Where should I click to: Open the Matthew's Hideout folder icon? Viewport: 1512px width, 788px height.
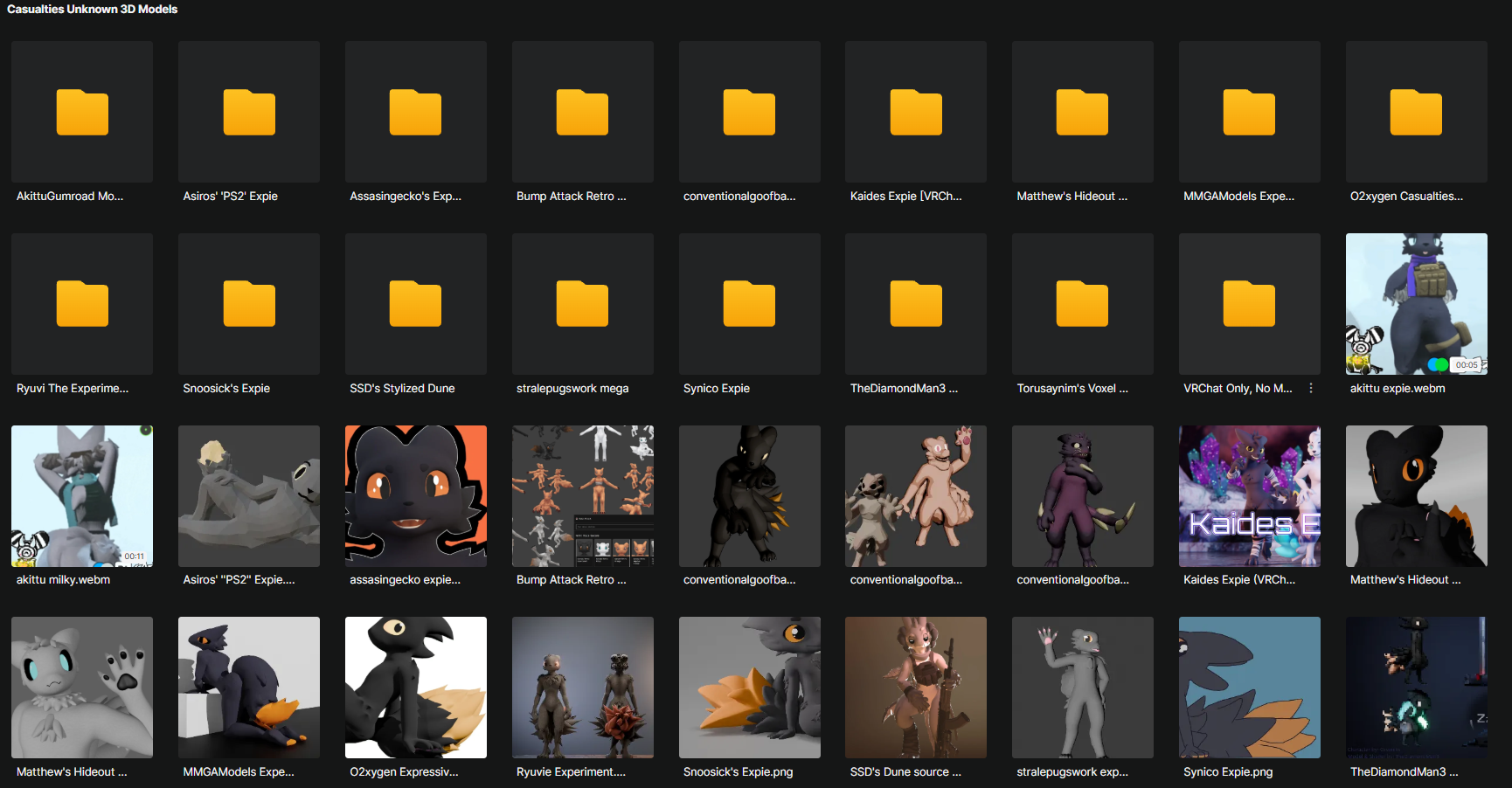(x=1083, y=112)
